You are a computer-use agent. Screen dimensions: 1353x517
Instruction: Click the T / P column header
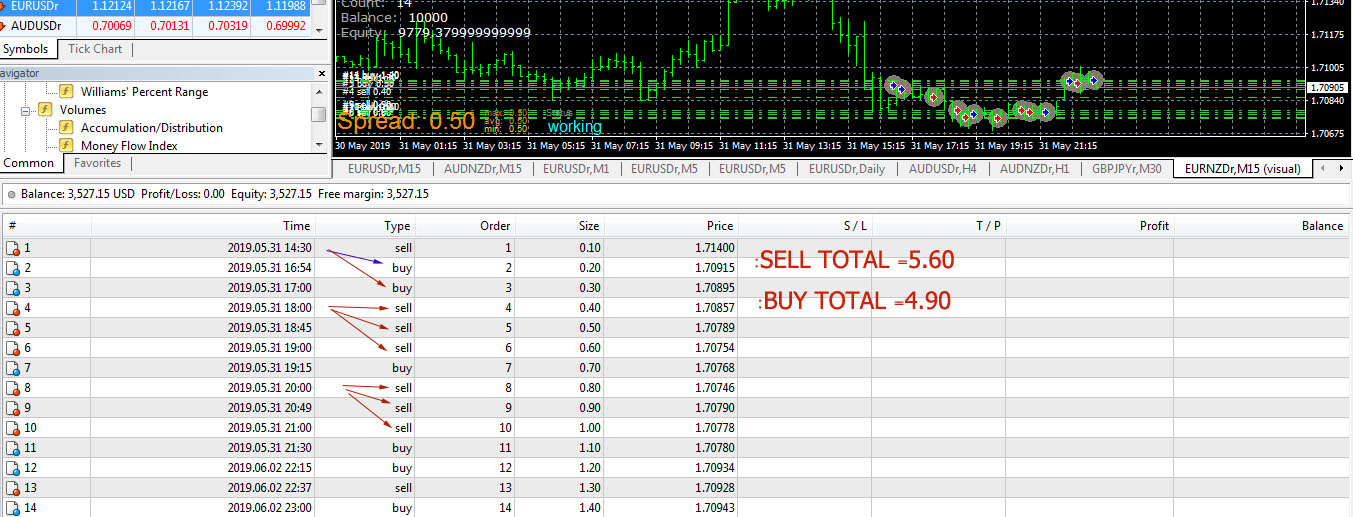pos(939,226)
